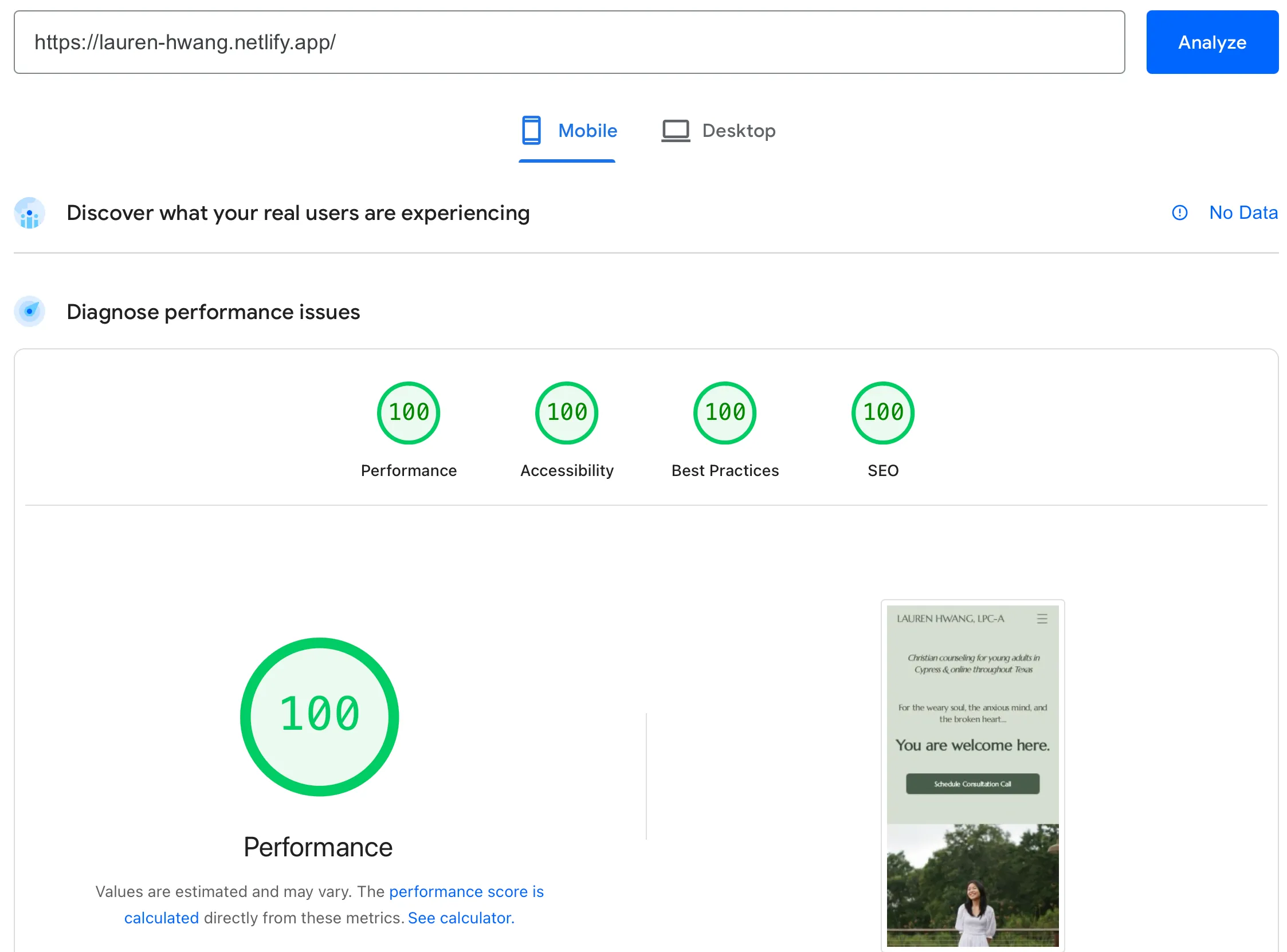Click the large Performance gauge showing 100
The width and height of the screenshot is (1287, 952).
[319, 717]
